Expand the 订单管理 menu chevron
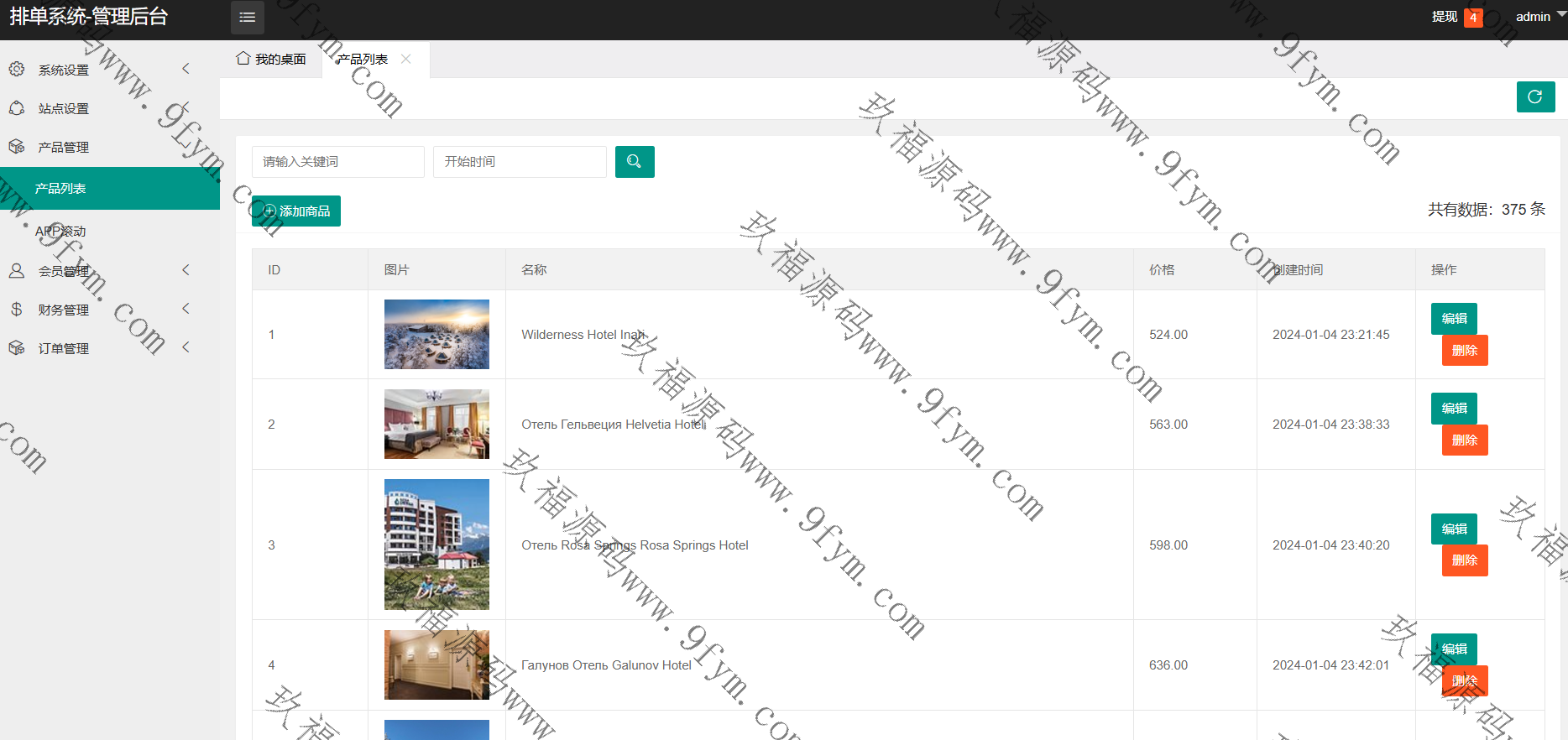This screenshot has height=740, width=1568. click(x=186, y=347)
